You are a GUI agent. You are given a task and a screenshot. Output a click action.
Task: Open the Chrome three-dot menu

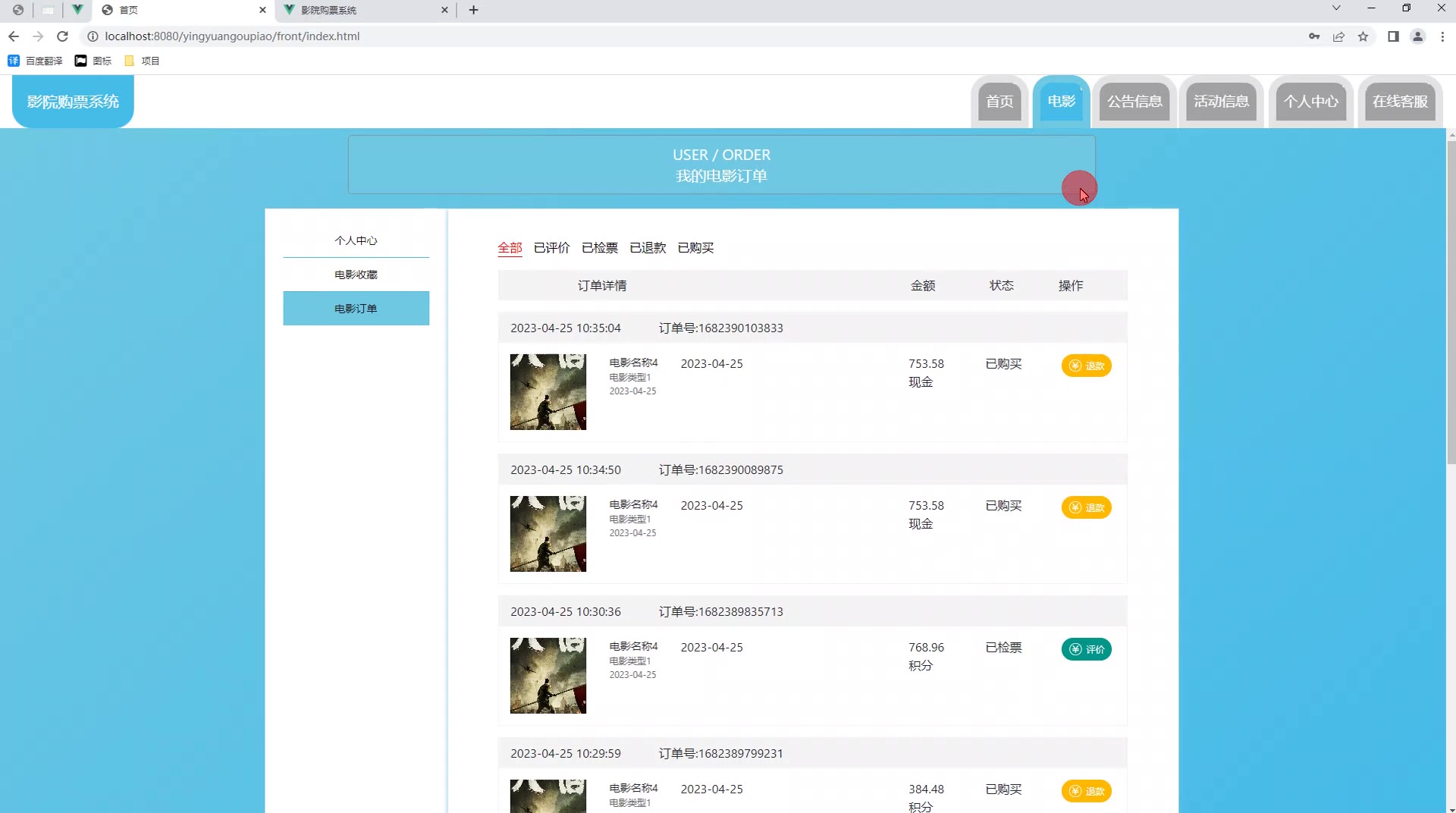[1442, 36]
